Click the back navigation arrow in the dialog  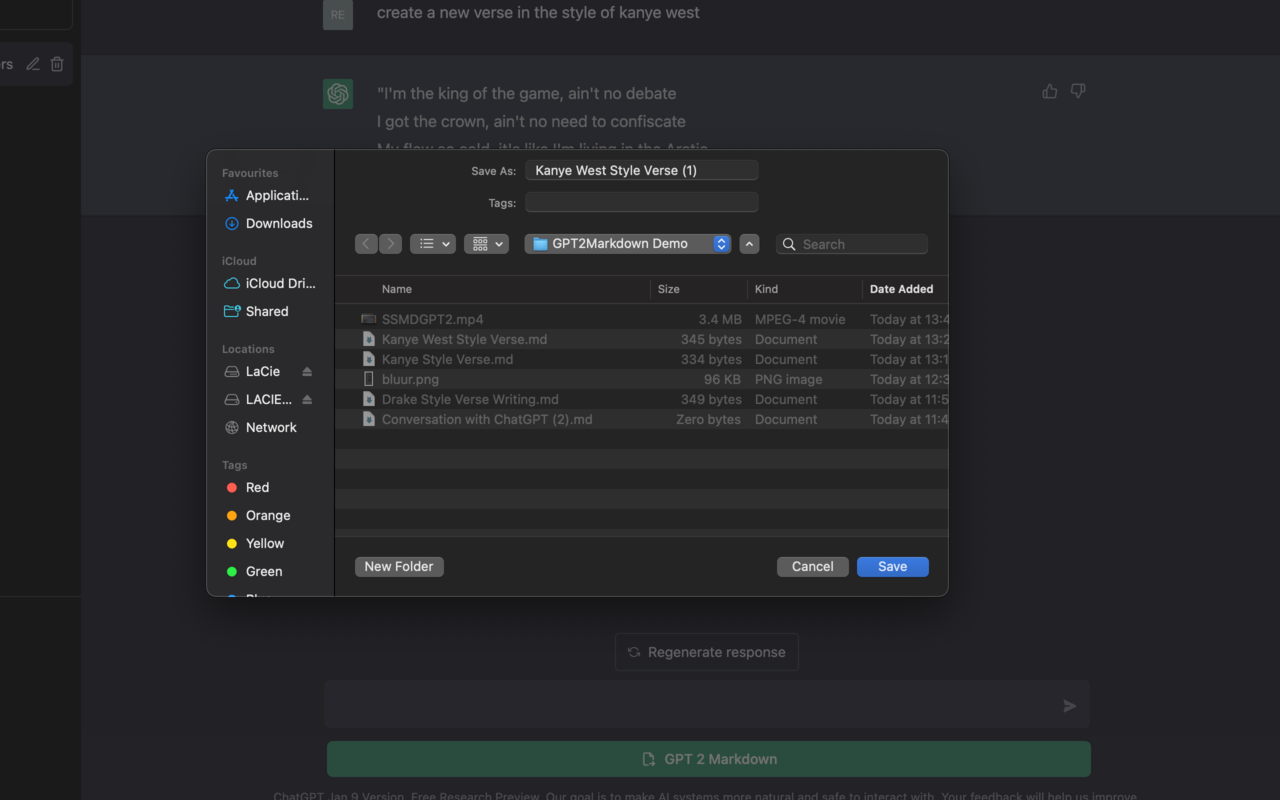point(366,243)
